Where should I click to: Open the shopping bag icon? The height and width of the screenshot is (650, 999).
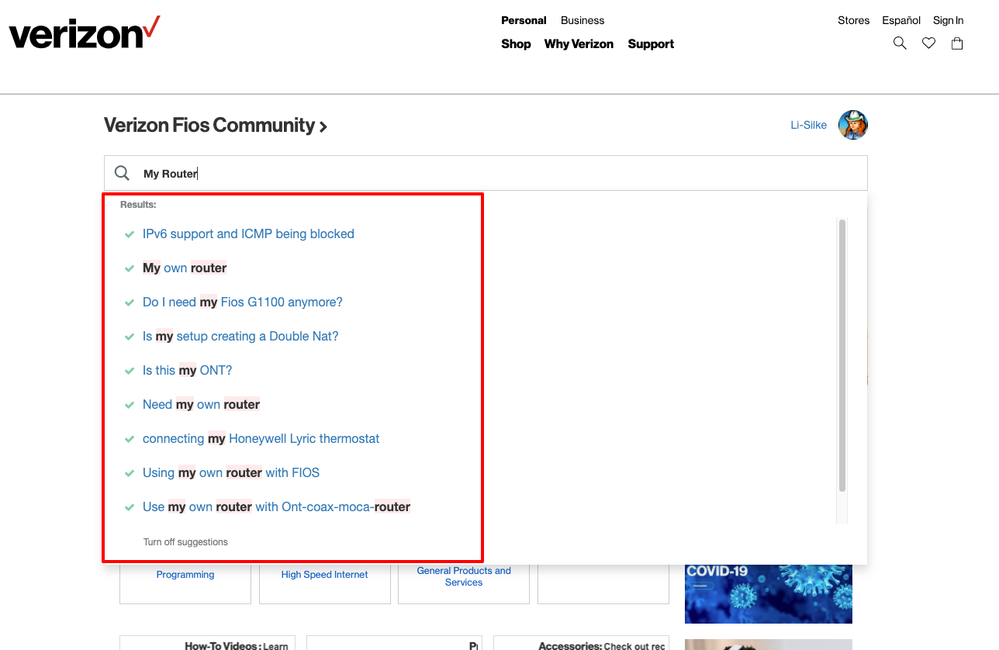coord(957,43)
